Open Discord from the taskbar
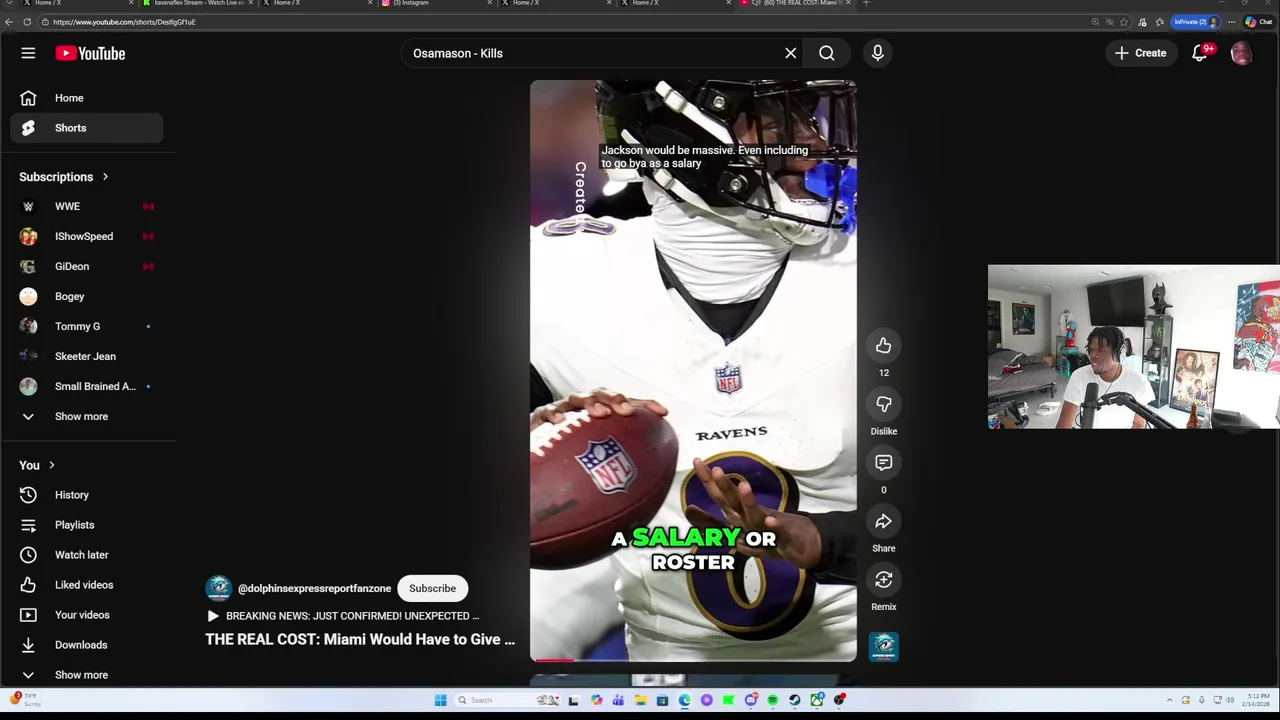The image size is (1280, 720). [x=751, y=700]
